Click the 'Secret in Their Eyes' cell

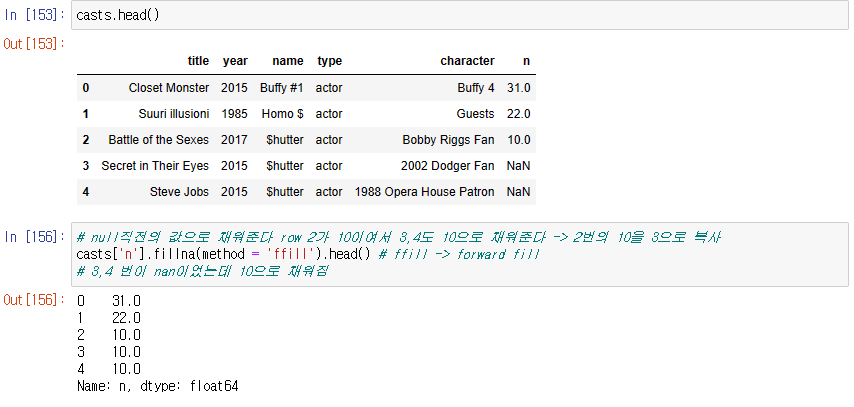(155, 166)
